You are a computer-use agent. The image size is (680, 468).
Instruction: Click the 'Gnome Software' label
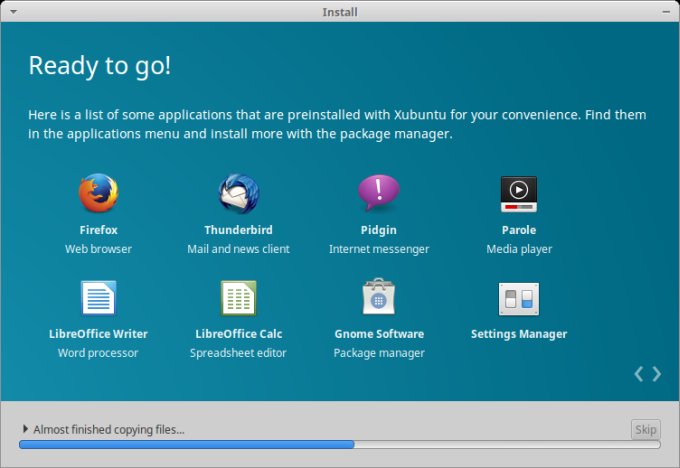pyautogui.click(x=379, y=334)
